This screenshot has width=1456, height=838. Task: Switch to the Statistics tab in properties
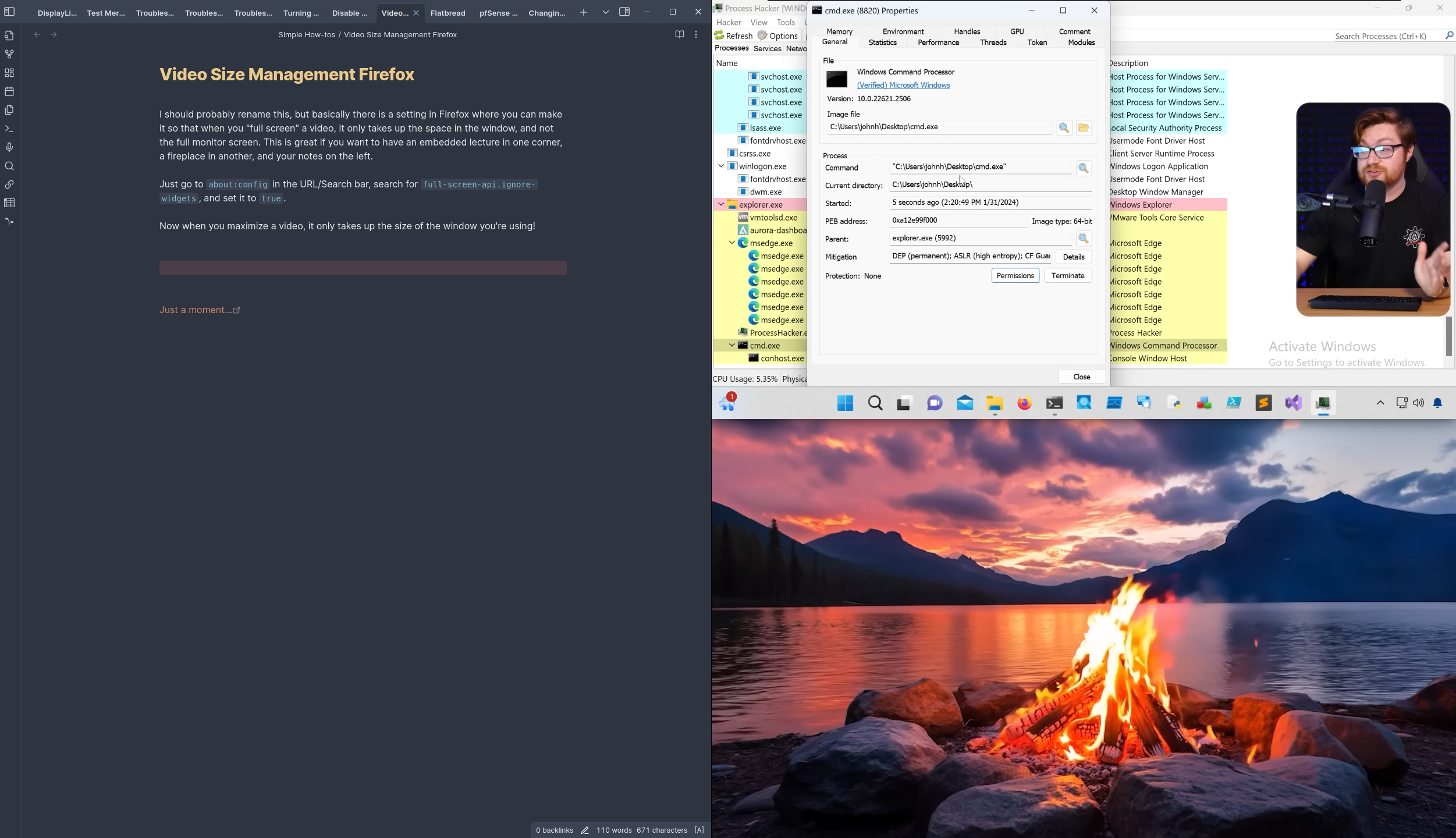tap(882, 42)
